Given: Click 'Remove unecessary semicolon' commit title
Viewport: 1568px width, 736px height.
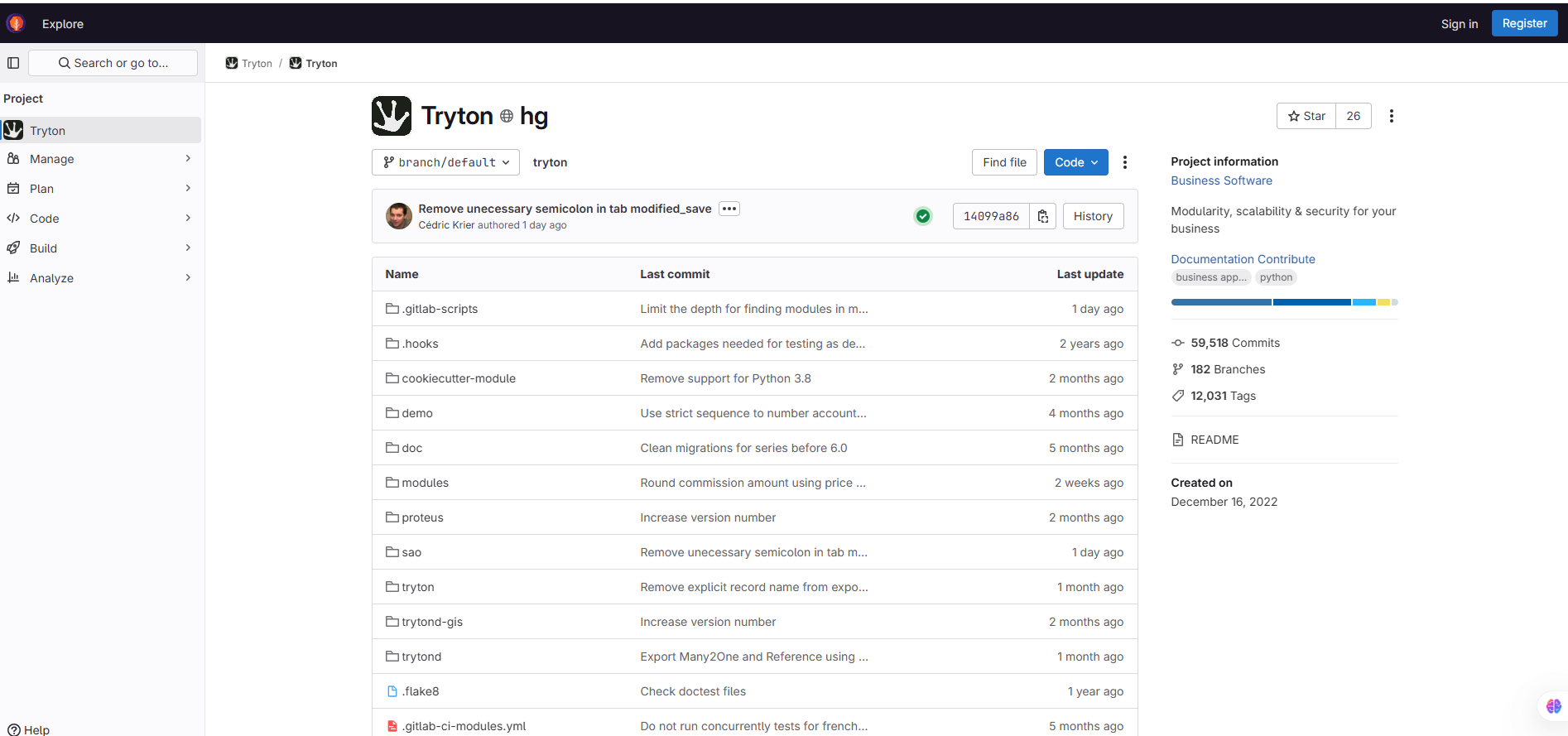Looking at the screenshot, I should 565,209.
